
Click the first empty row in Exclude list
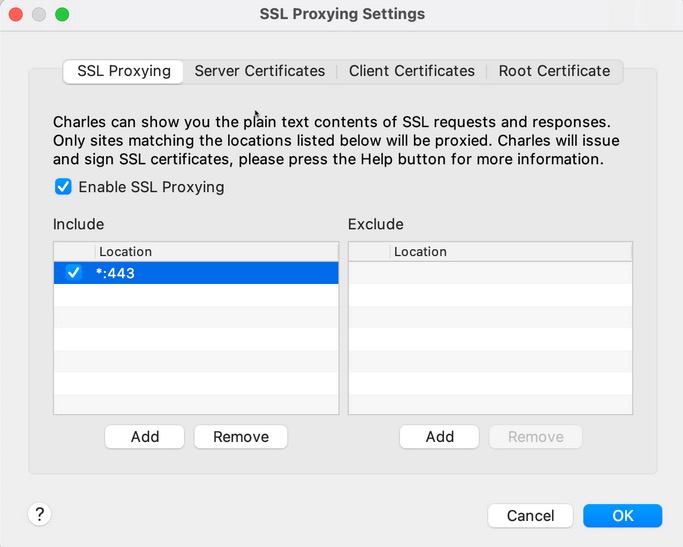pos(490,273)
